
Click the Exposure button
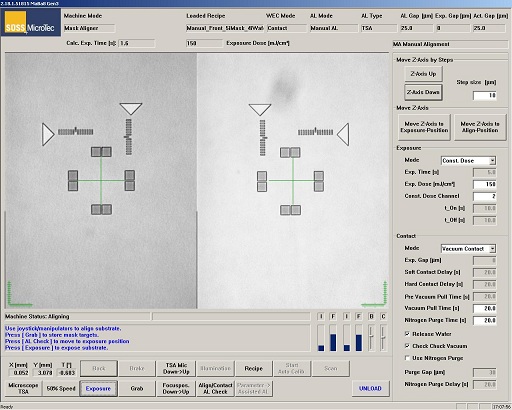coord(98,389)
